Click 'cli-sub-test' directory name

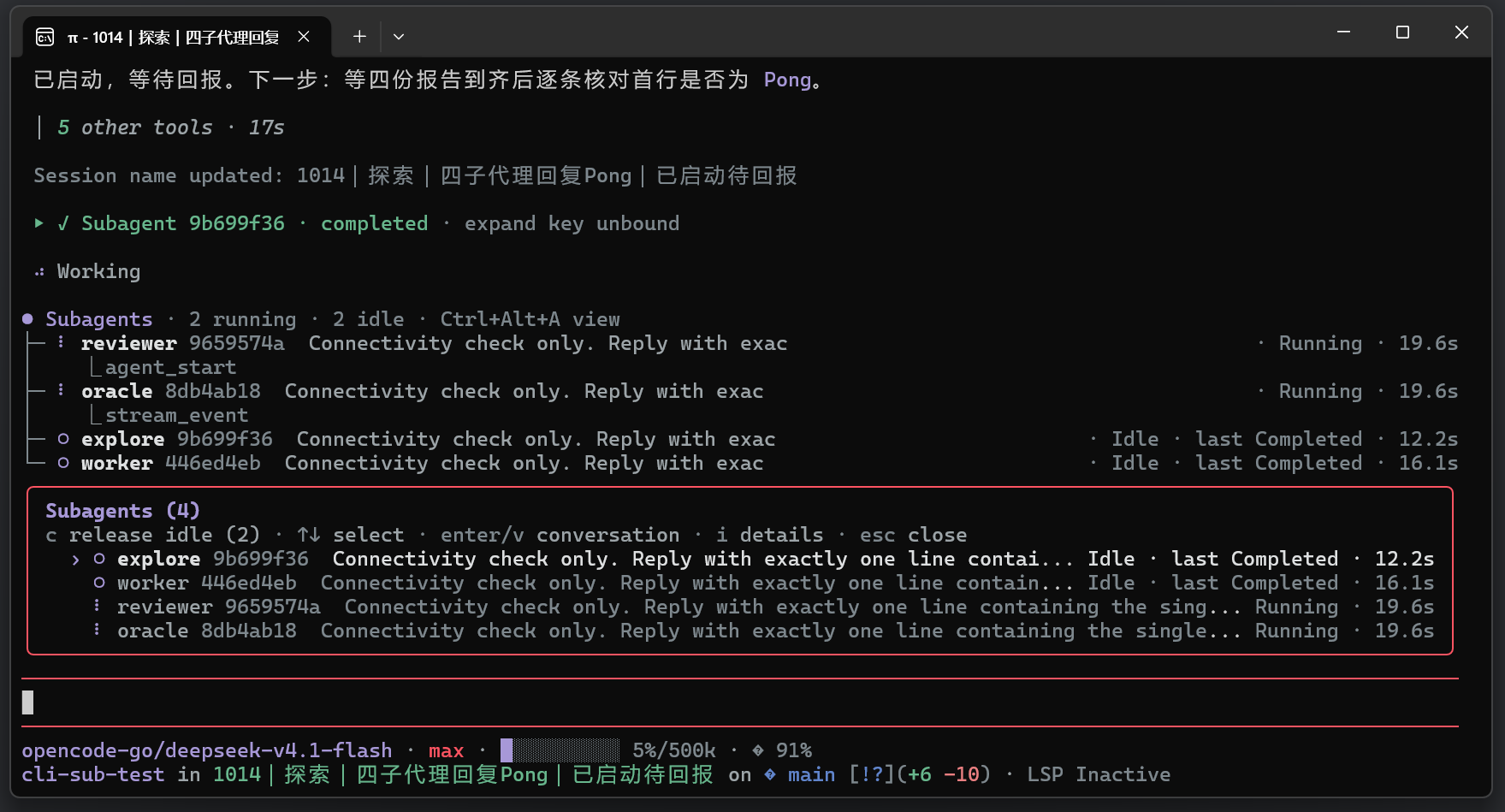(x=93, y=774)
